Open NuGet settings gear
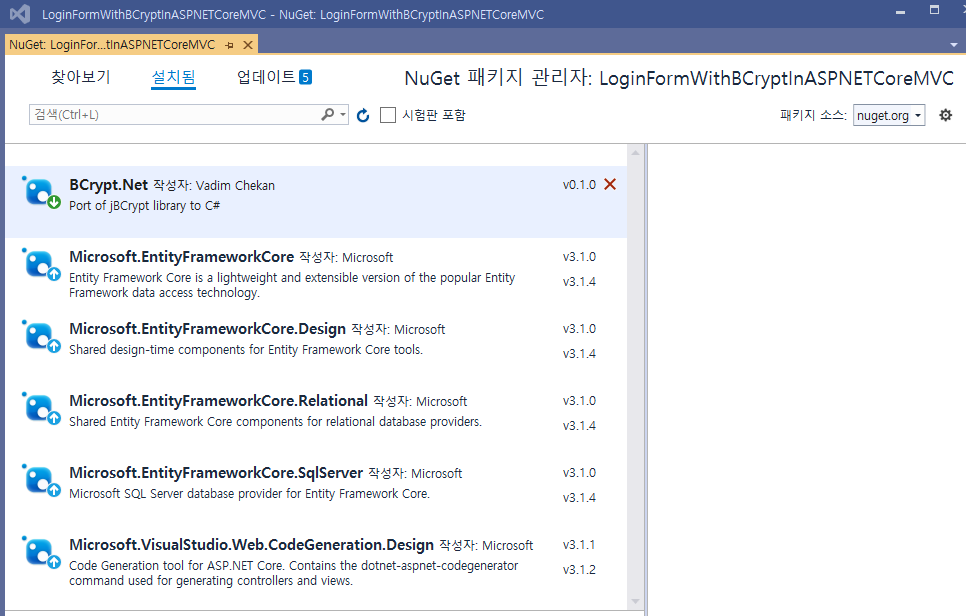Image resolution: width=966 pixels, height=616 pixels. pyautogui.click(x=945, y=115)
